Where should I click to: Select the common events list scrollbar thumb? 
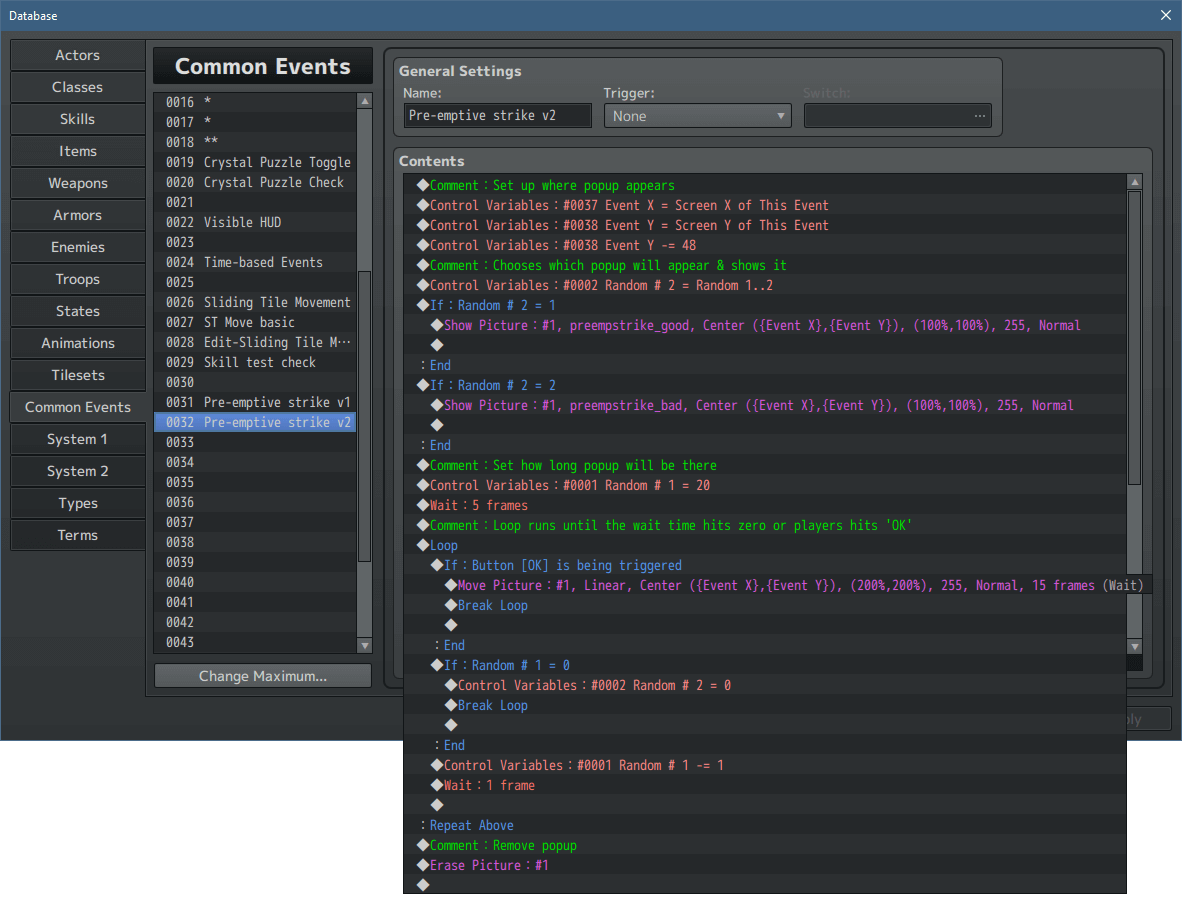click(365, 416)
